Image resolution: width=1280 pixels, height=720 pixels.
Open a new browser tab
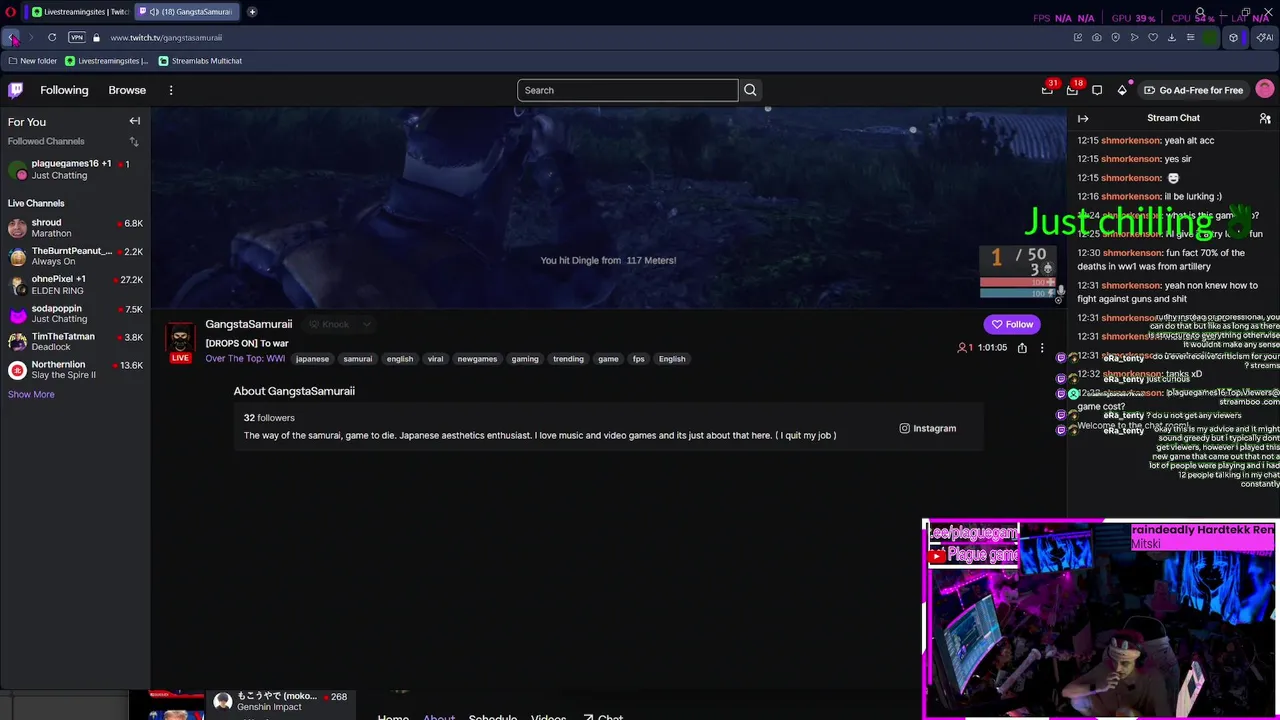(x=252, y=12)
